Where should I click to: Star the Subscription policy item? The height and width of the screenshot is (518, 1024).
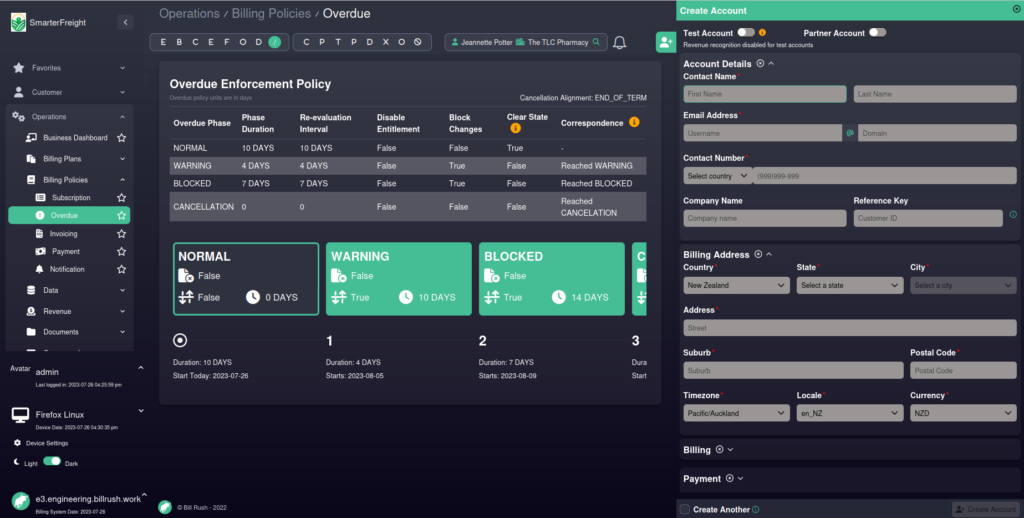click(121, 197)
